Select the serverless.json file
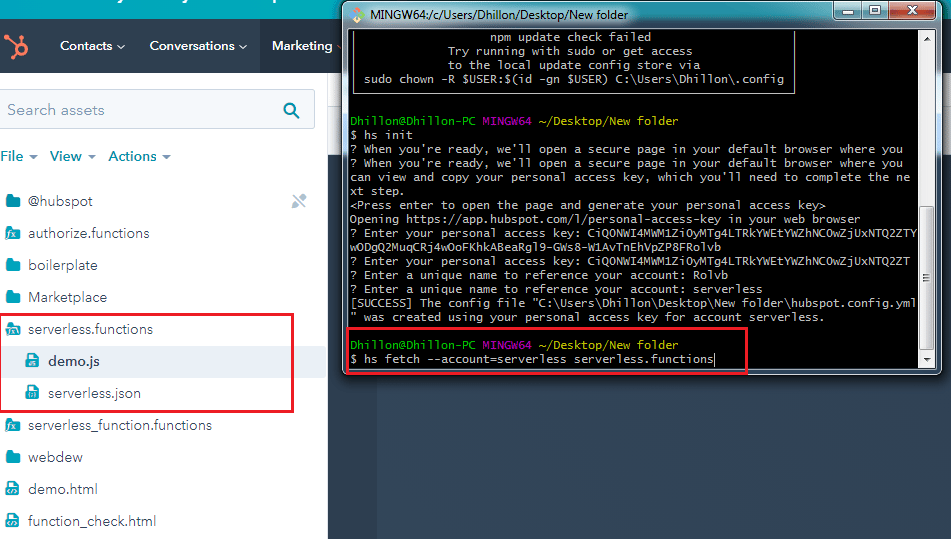 [x=95, y=393]
